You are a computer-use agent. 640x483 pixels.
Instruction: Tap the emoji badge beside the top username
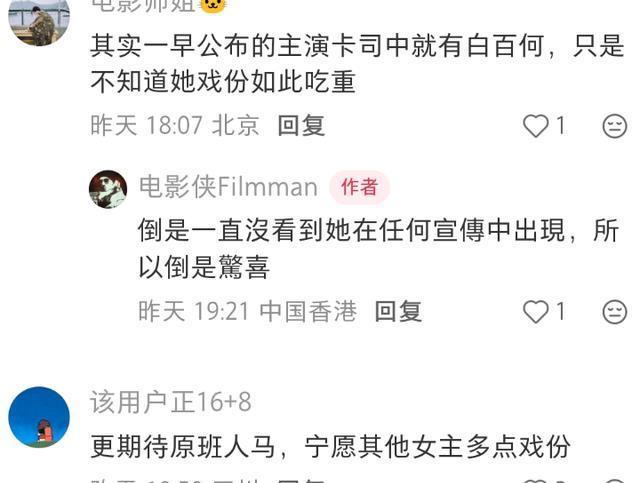pyautogui.click(x=213, y=6)
